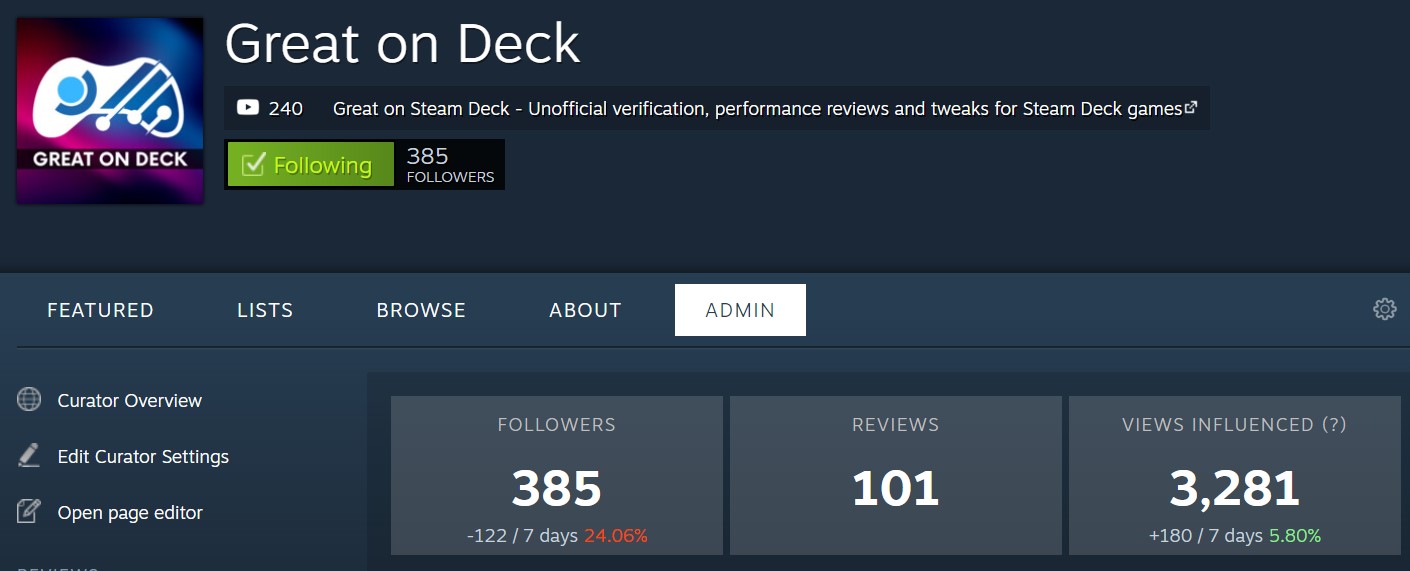Select the ADMIN tab
1410x571 pixels.
click(740, 310)
